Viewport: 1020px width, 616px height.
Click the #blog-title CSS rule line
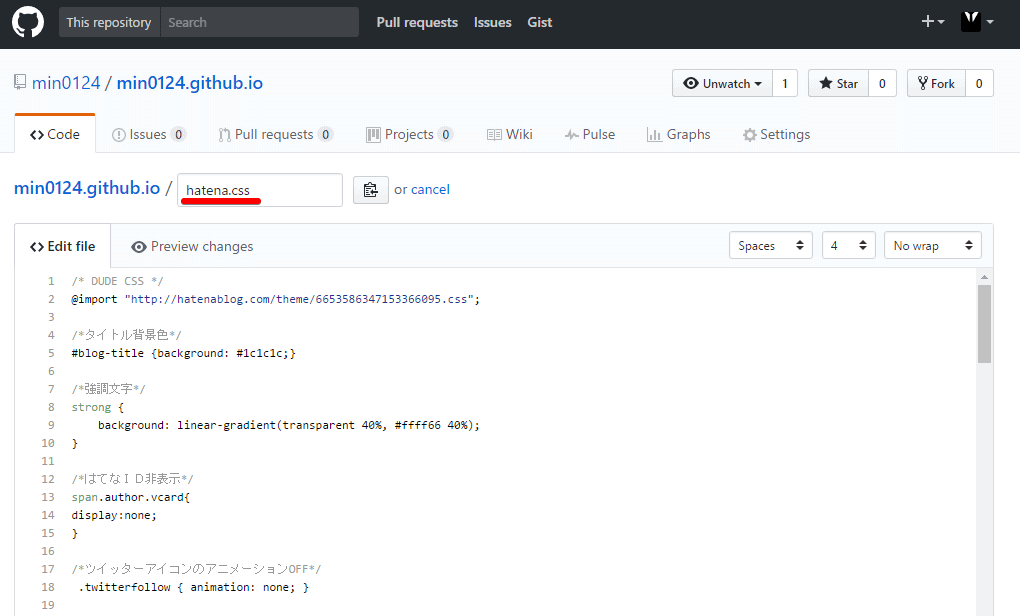tap(183, 353)
